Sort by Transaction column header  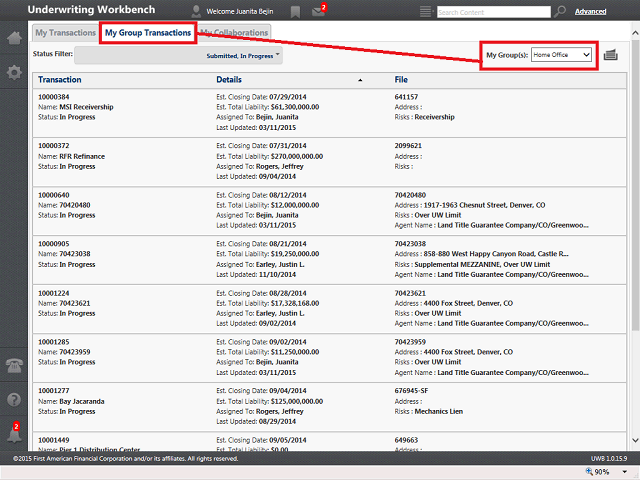(x=60, y=80)
